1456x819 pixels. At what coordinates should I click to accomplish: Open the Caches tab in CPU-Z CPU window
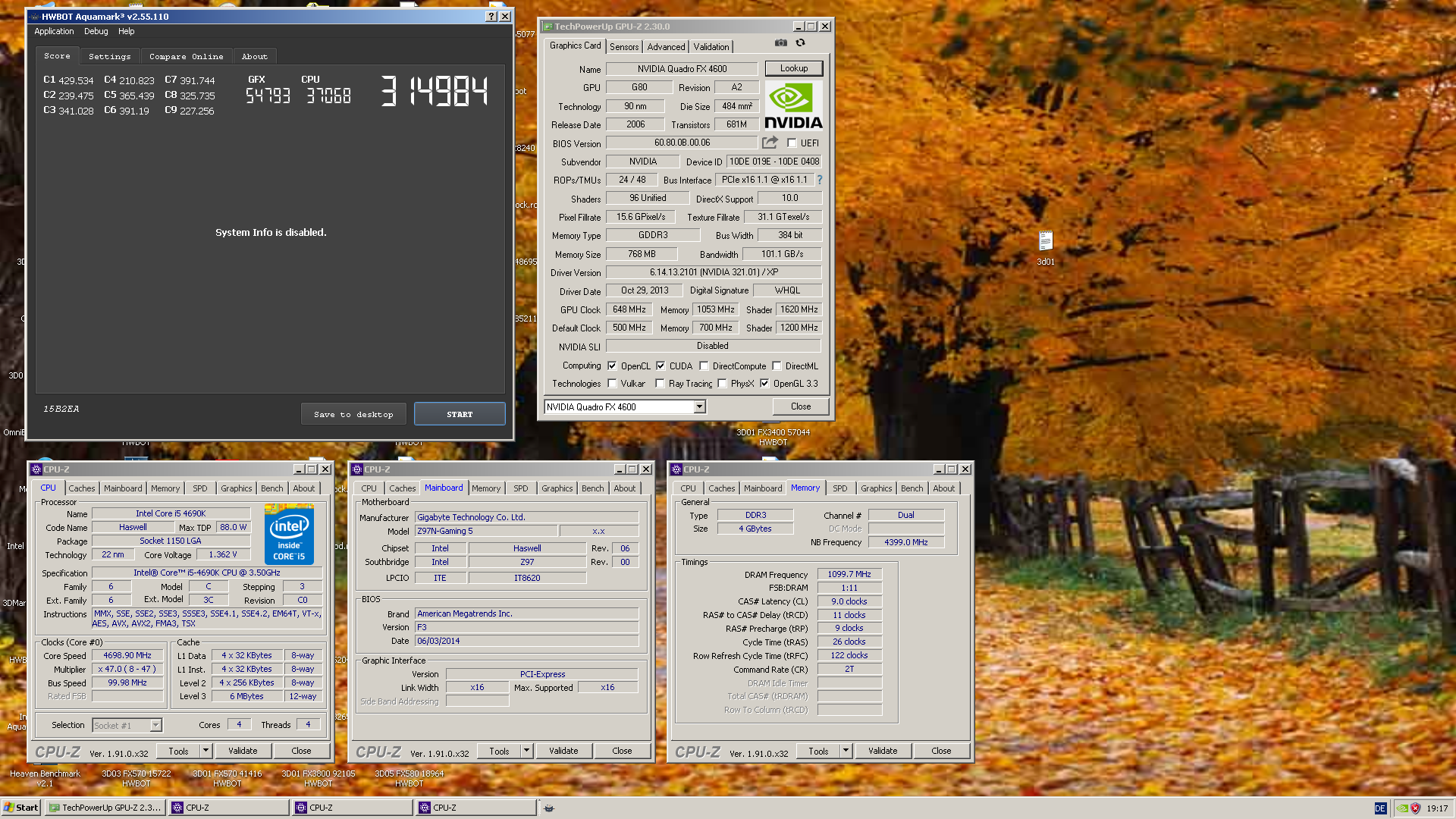[x=82, y=489]
